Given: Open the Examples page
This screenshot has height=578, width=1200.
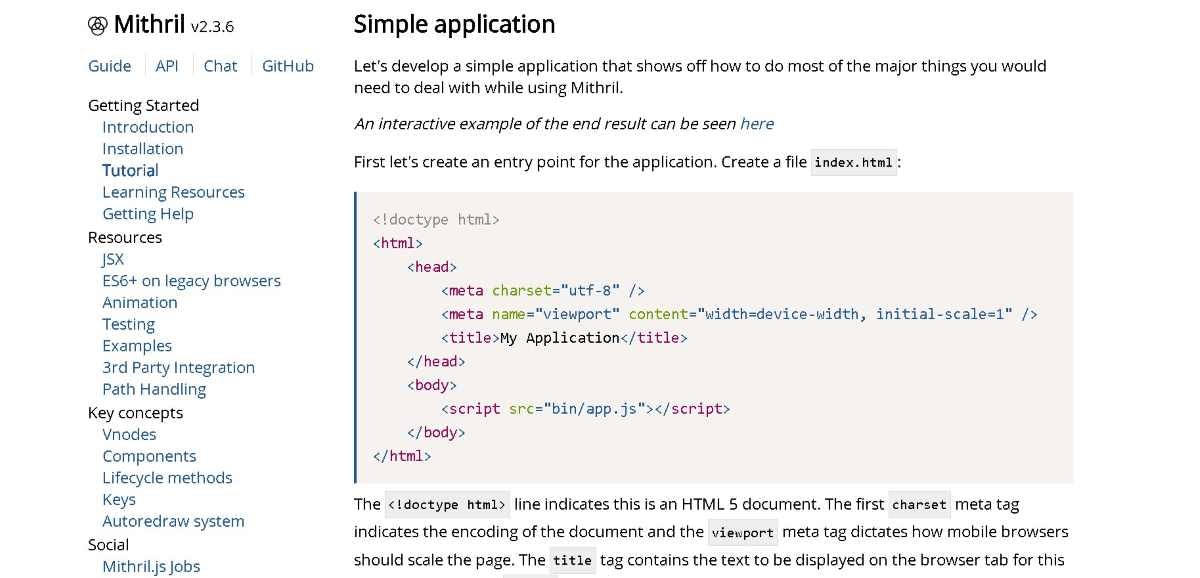Looking at the screenshot, I should 137,345.
